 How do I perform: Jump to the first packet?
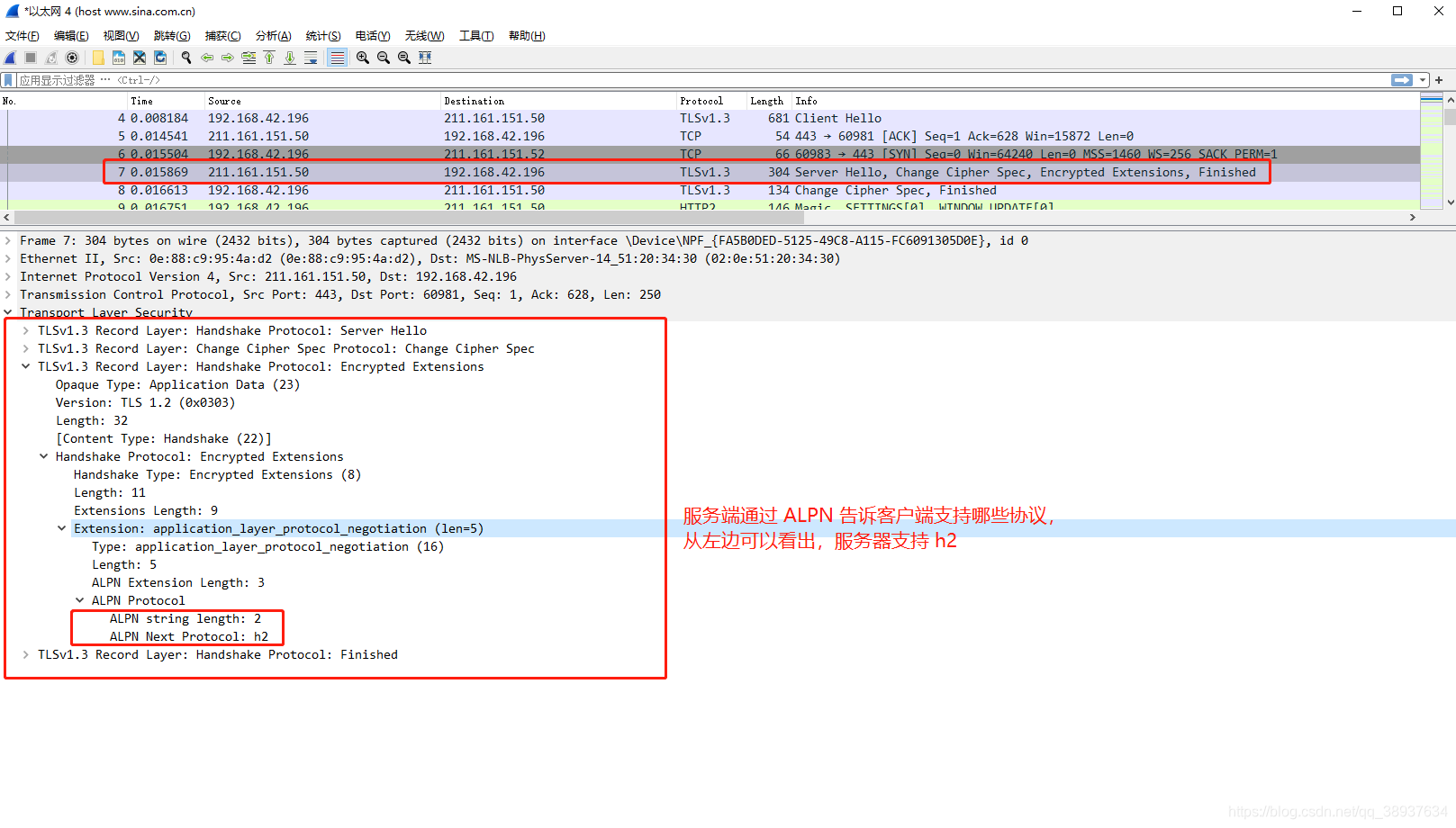tap(269, 58)
